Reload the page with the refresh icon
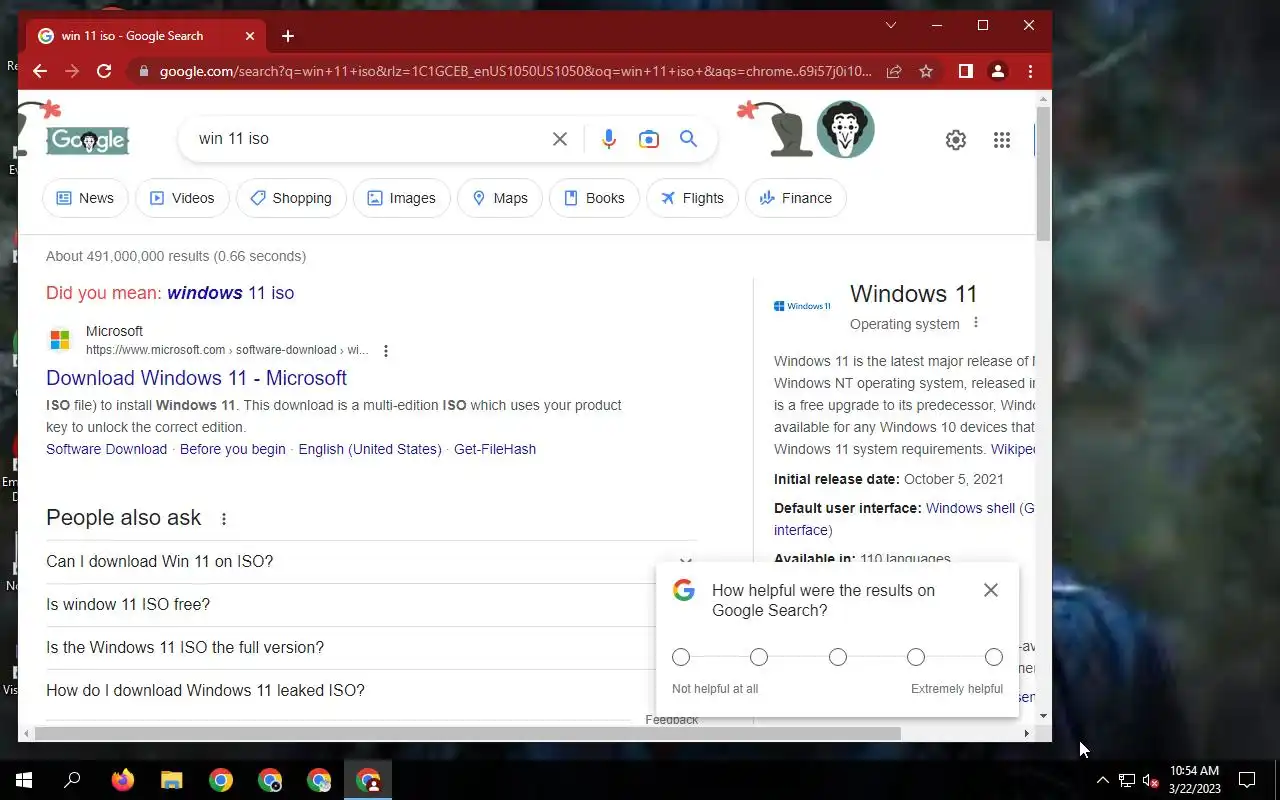Viewport: 1280px width, 800px height. point(104,71)
